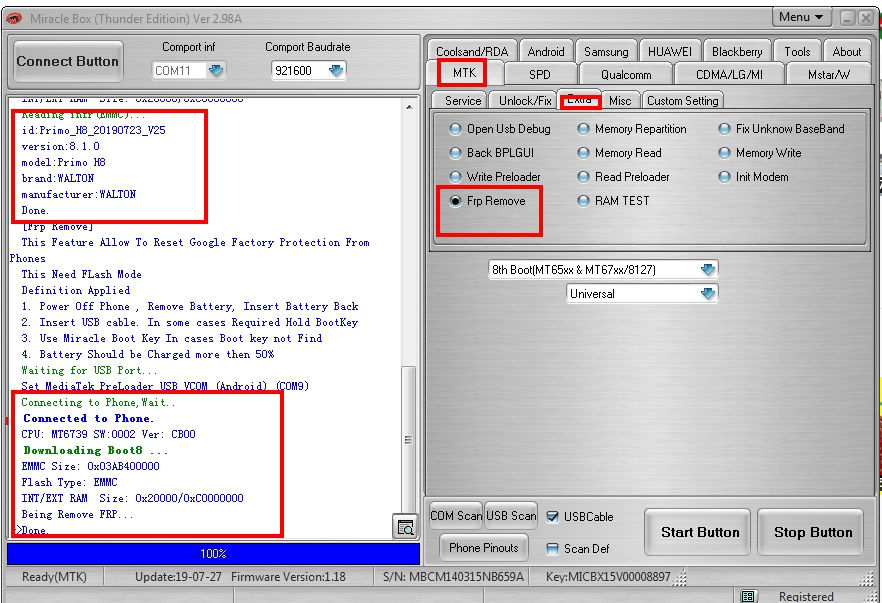Open the Extra sub-tab
The height and width of the screenshot is (603, 882).
click(x=579, y=100)
